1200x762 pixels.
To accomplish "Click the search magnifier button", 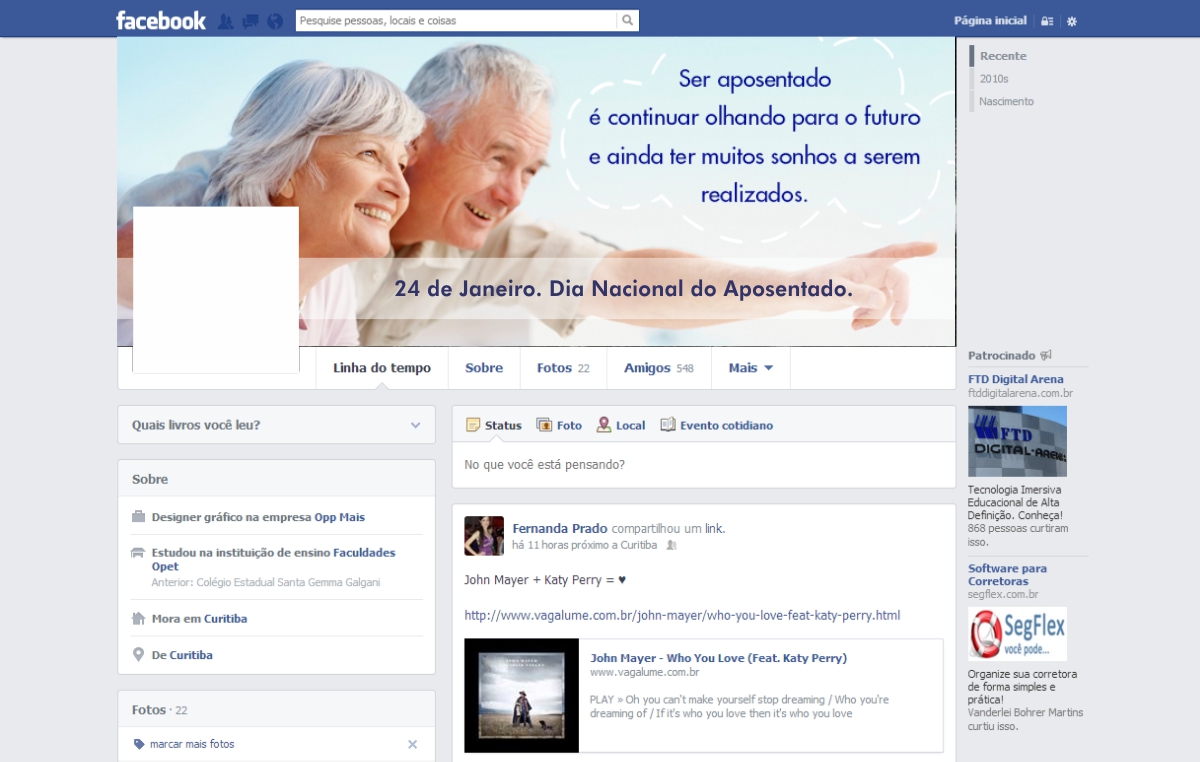I will pos(628,20).
